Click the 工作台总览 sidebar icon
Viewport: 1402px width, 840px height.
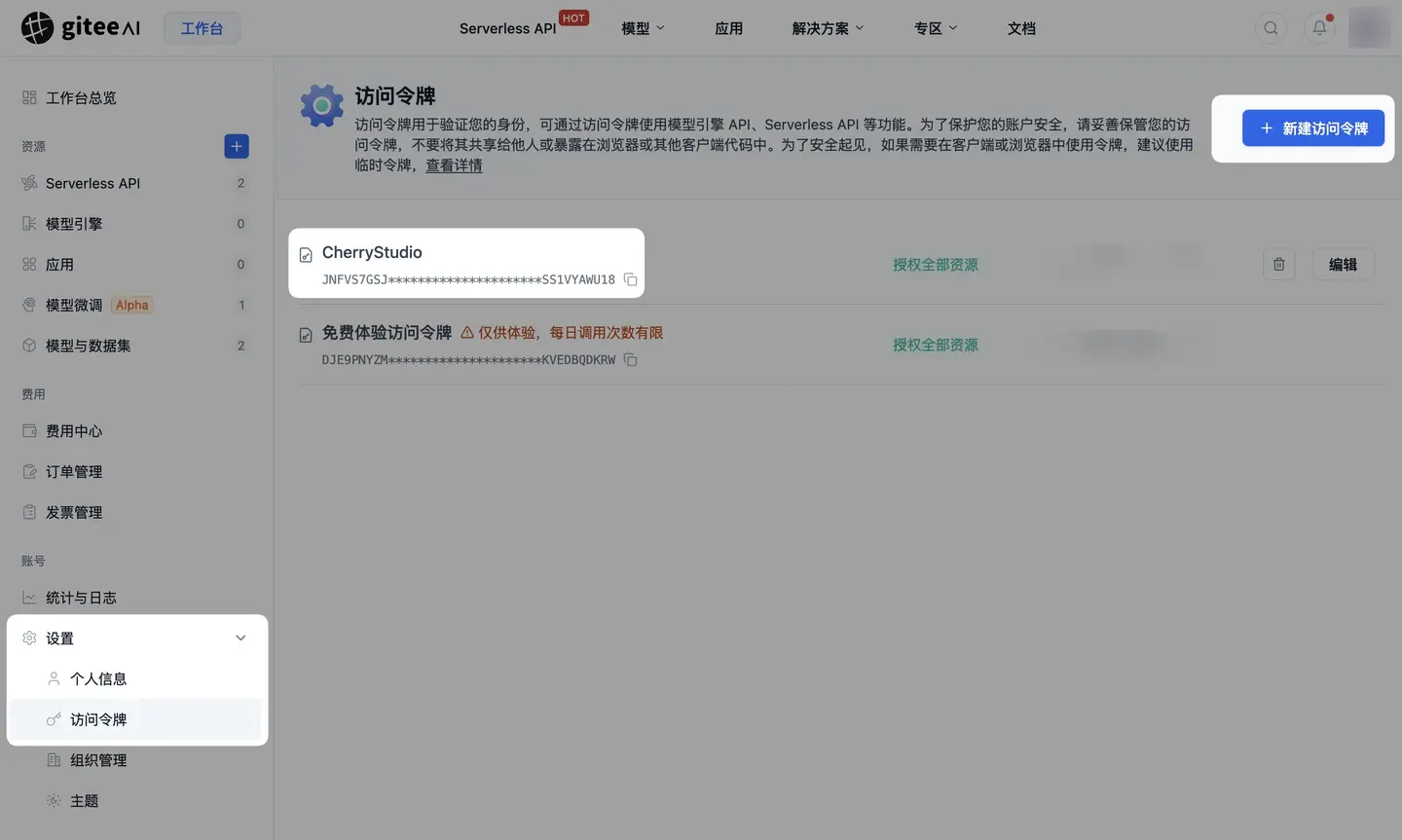point(29,97)
